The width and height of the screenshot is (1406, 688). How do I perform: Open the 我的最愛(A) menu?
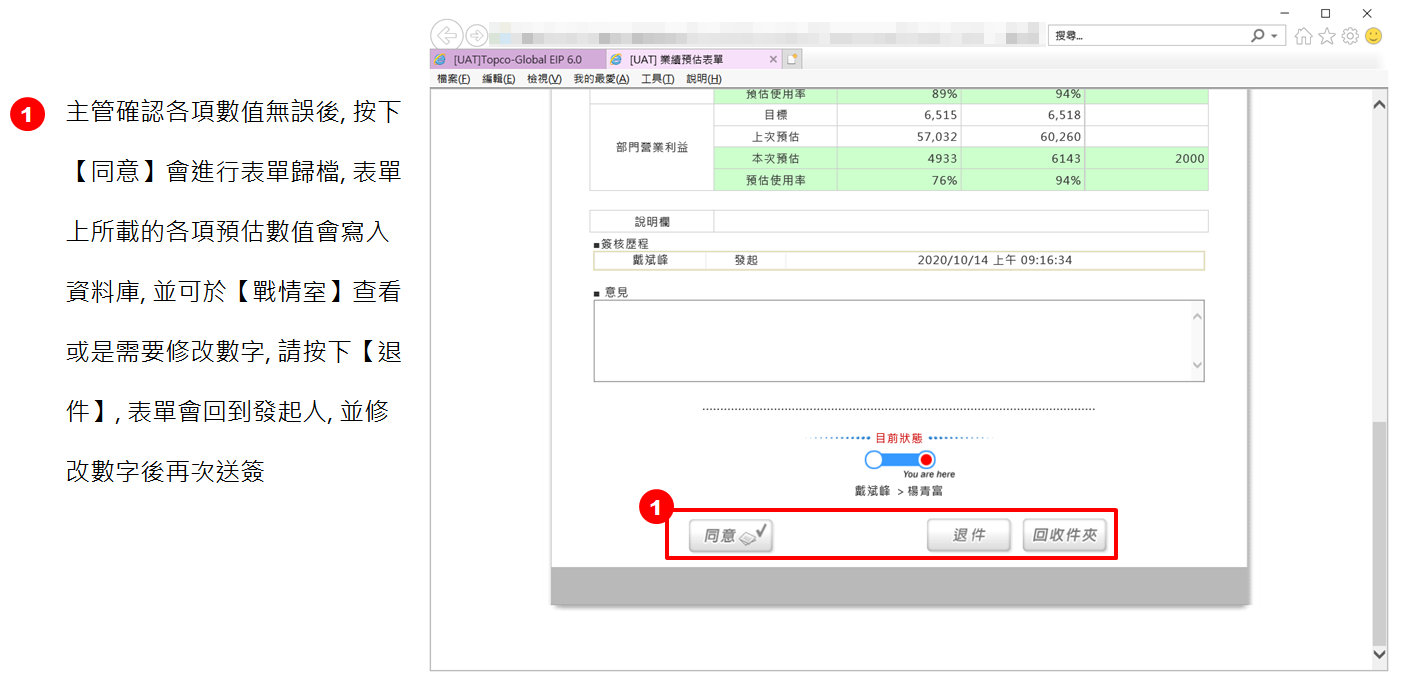pyautogui.click(x=601, y=79)
